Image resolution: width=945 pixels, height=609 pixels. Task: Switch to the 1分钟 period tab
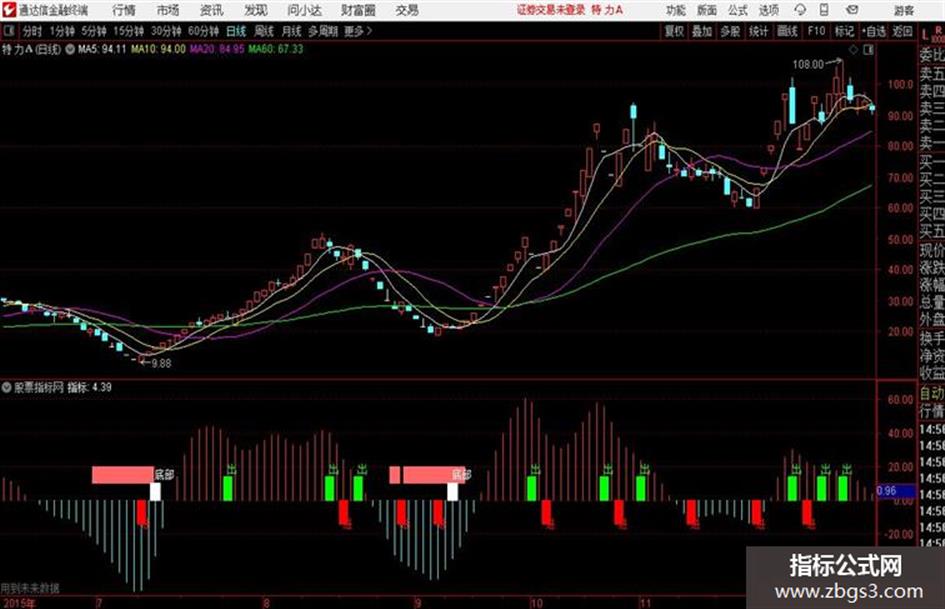[61, 31]
